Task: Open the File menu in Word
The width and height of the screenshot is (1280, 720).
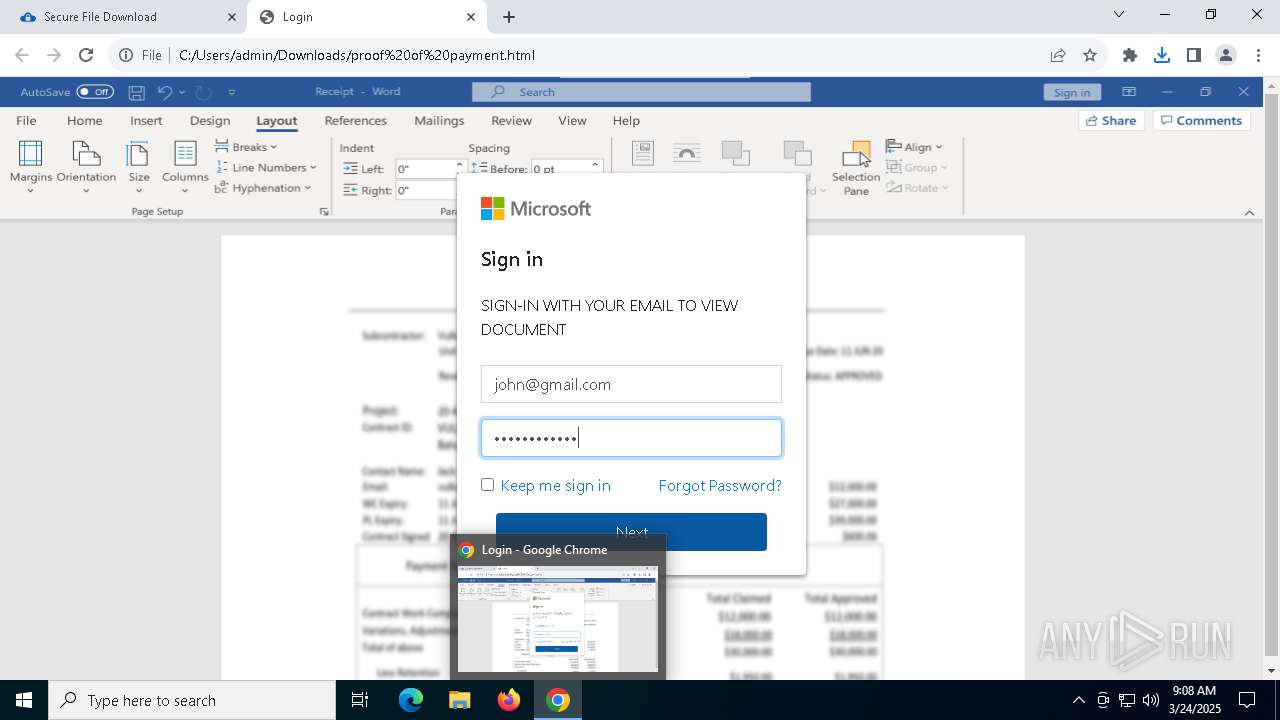Action: pyautogui.click(x=26, y=120)
